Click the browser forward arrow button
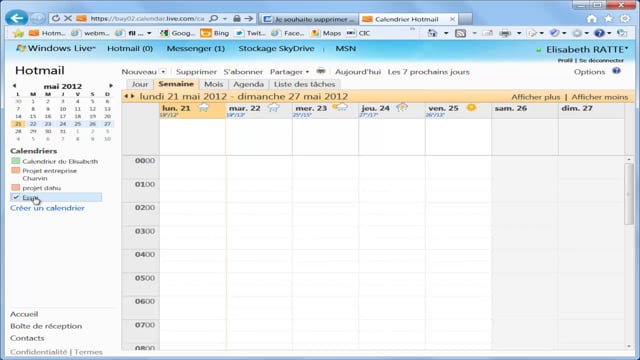640x360 pixels. 38,18
